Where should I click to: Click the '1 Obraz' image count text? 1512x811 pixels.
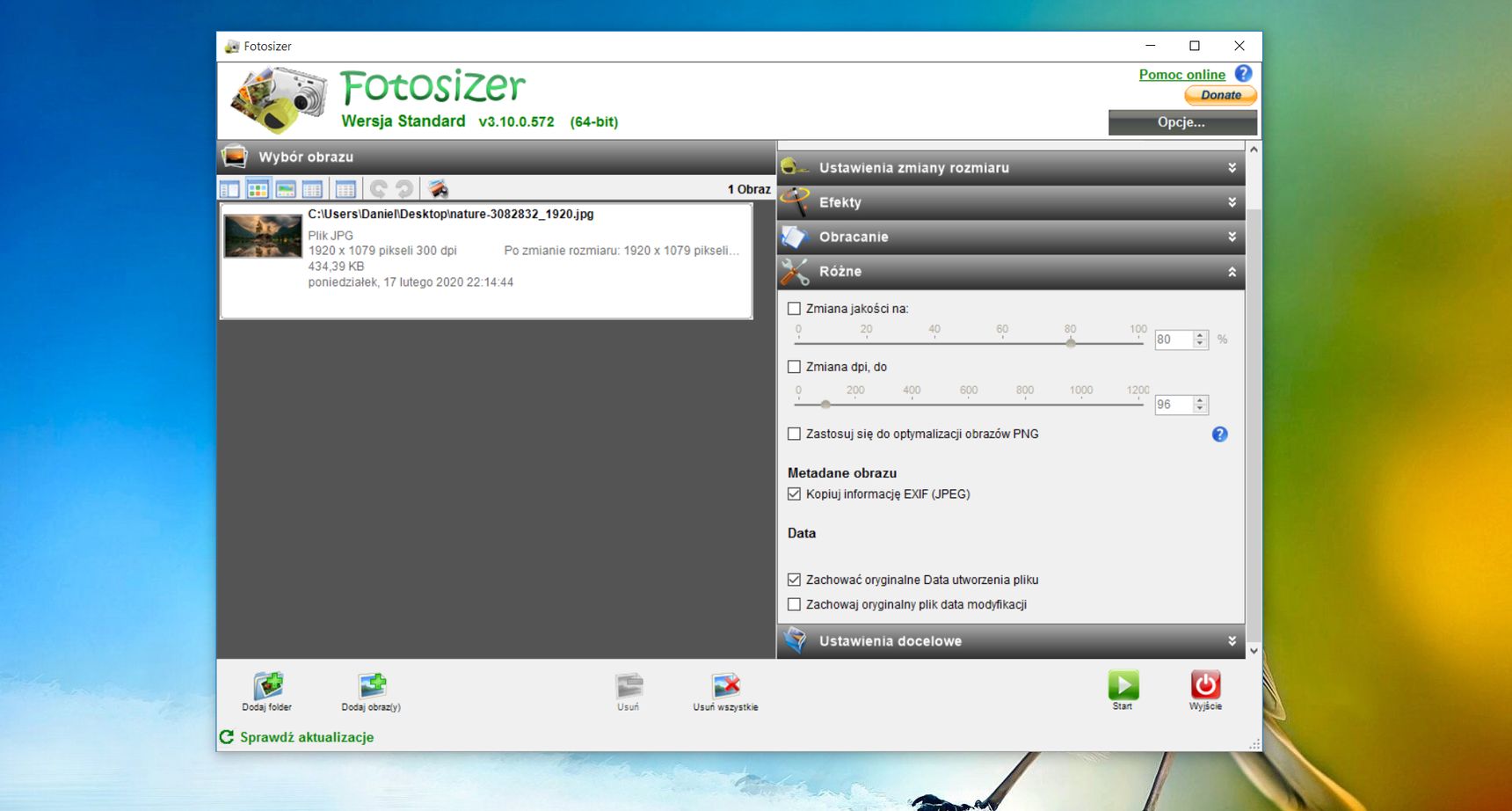pos(749,189)
